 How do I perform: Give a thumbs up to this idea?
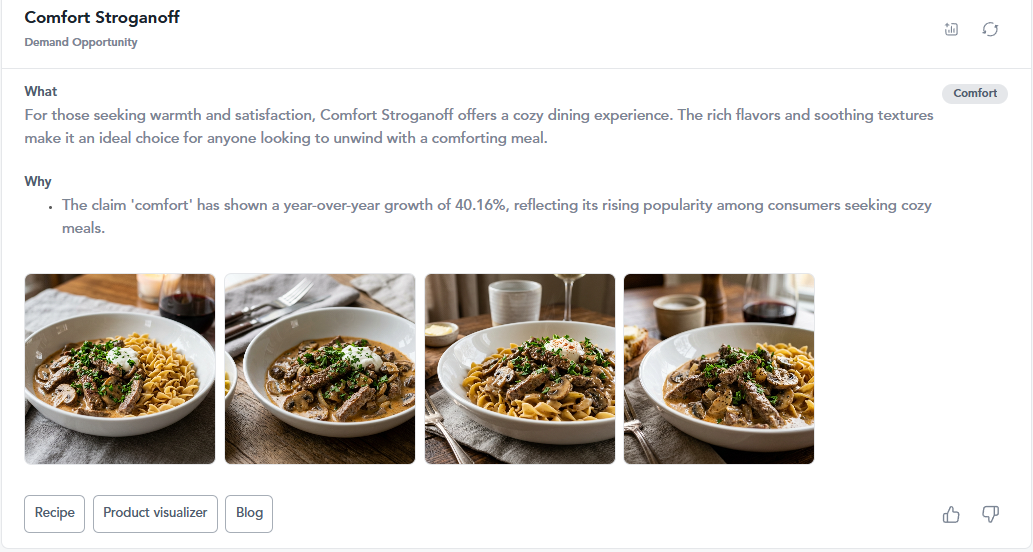951,514
